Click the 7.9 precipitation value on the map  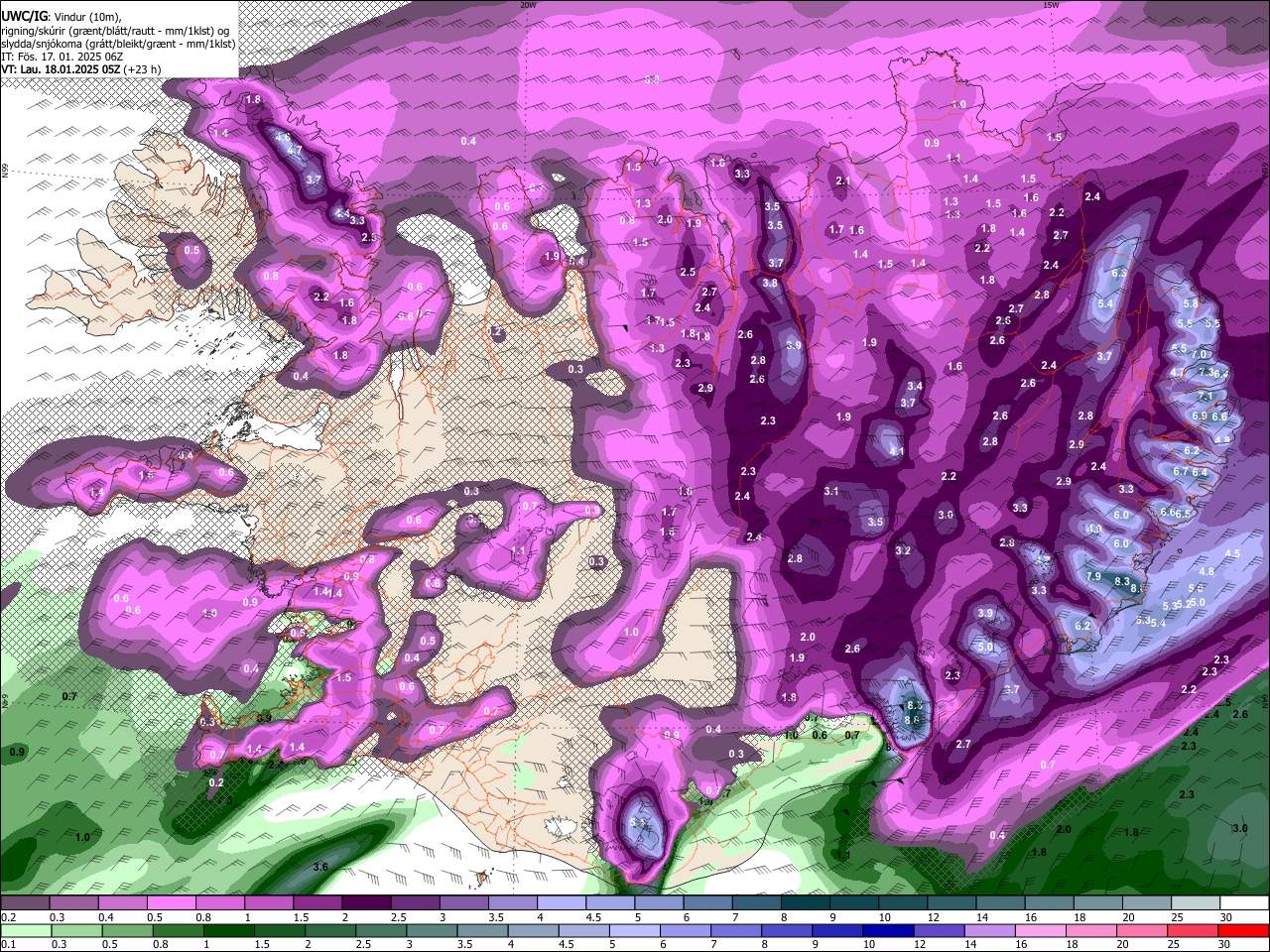1093,576
